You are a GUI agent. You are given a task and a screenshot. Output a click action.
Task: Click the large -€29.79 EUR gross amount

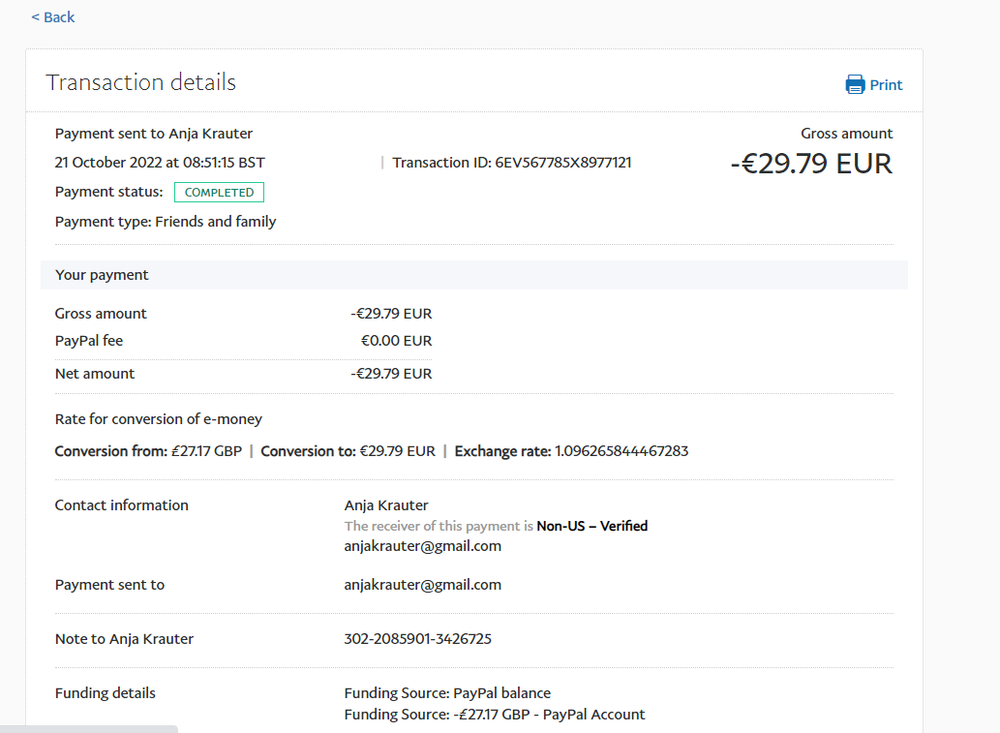pyautogui.click(x=811, y=163)
